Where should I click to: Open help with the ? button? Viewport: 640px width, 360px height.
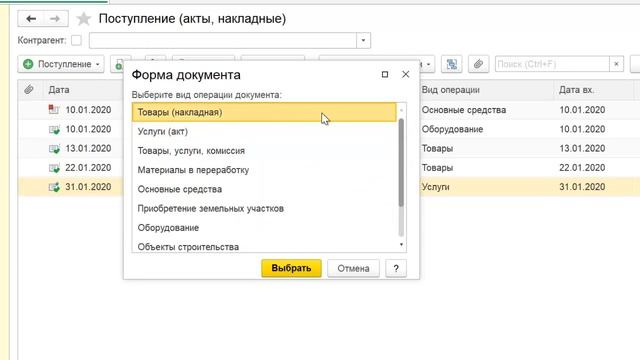(x=396, y=268)
